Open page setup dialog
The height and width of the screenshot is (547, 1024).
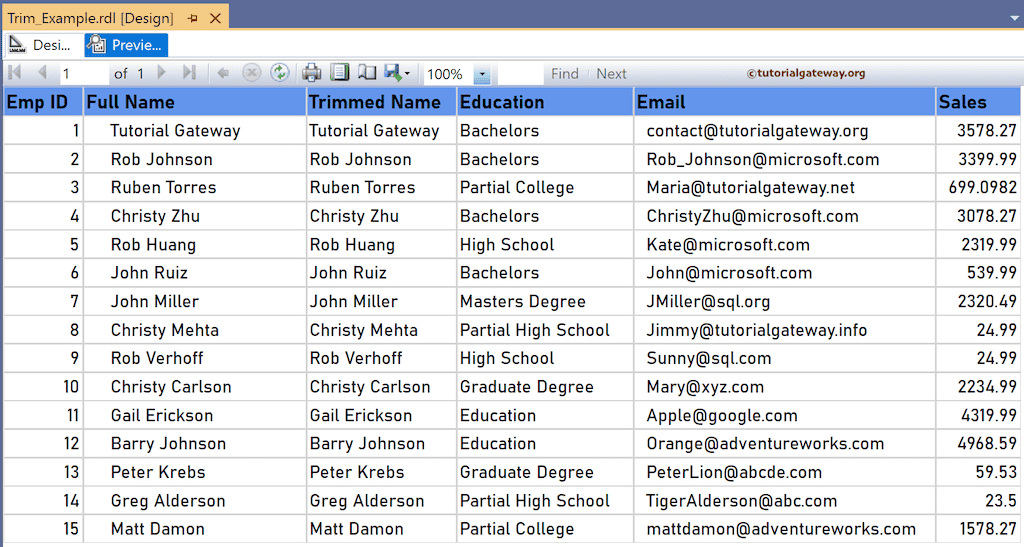(367, 73)
